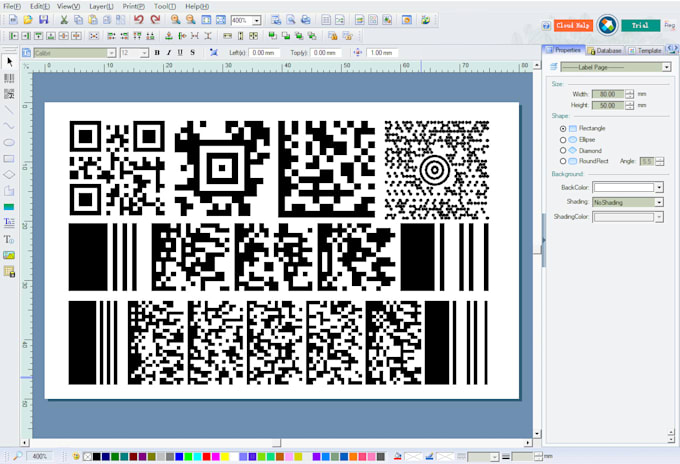Undo the last action
Screen dimensions: 680x464
click(x=139, y=20)
